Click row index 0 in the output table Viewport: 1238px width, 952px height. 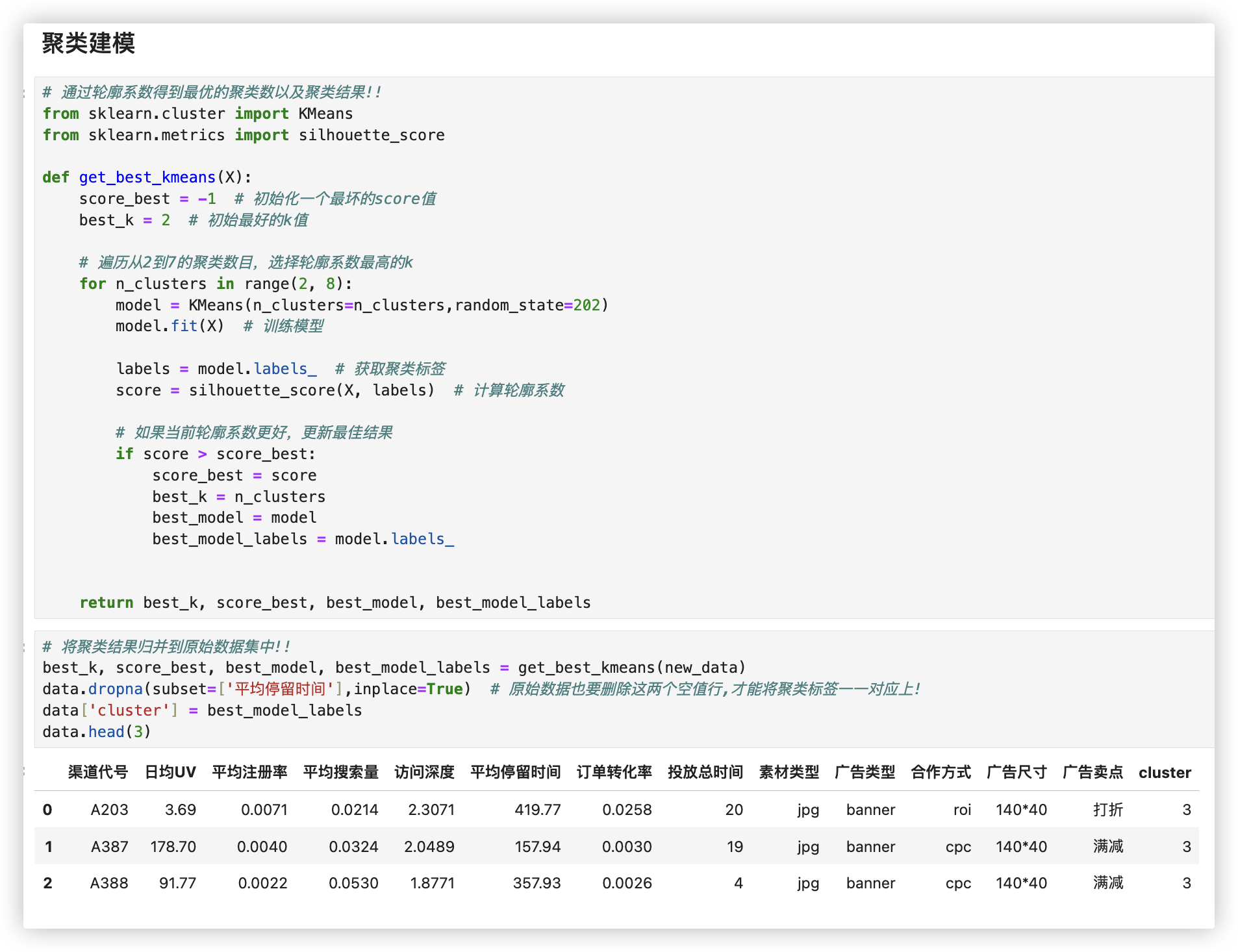pos(47,810)
